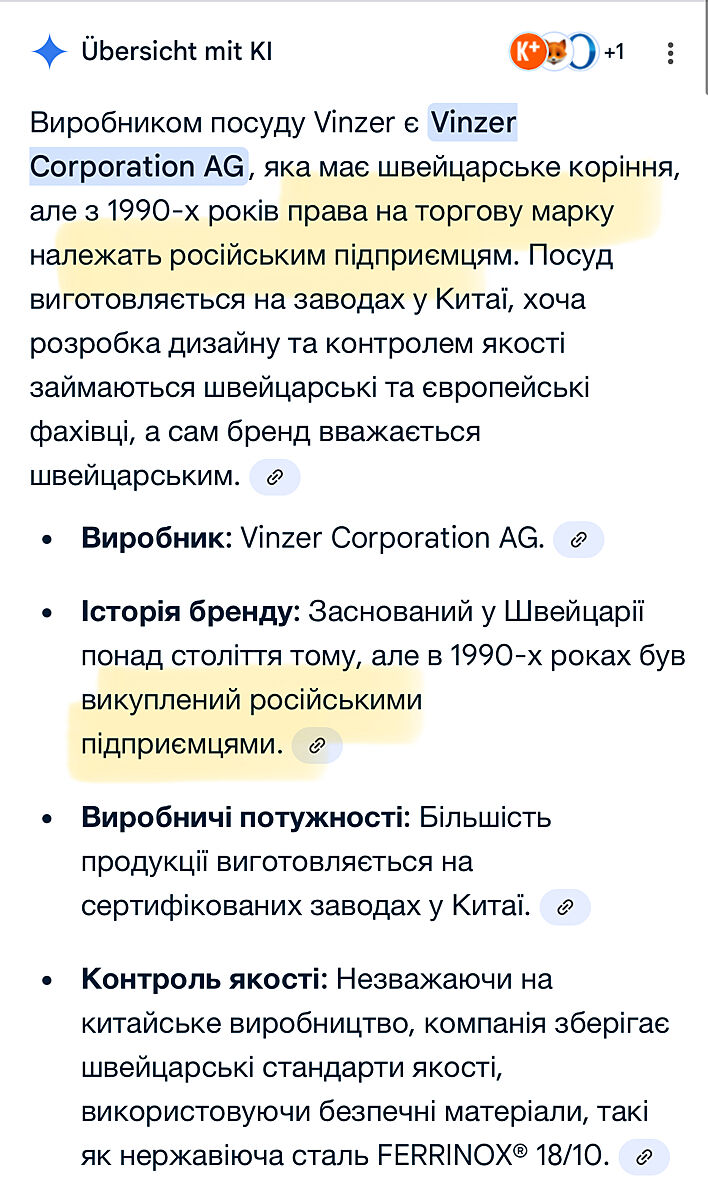The image size is (708, 1200).
Task: Open source link after 'швейцарським.'
Action: click(x=275, y=477)
